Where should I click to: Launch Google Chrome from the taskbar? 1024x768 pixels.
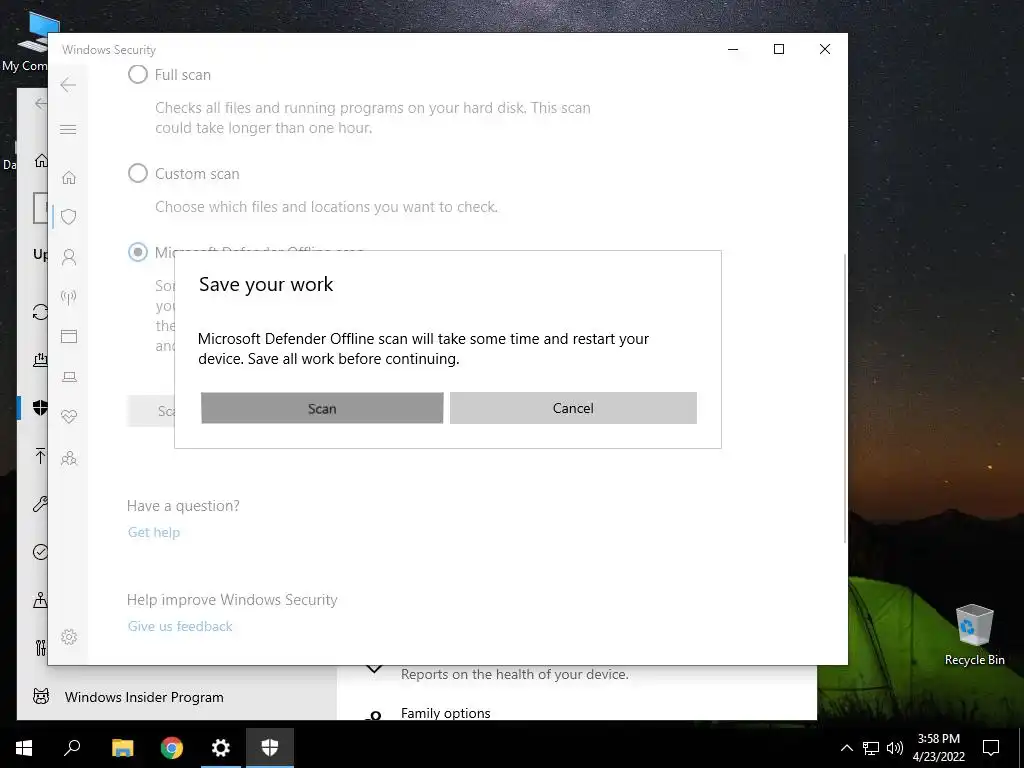coord(172,748)
